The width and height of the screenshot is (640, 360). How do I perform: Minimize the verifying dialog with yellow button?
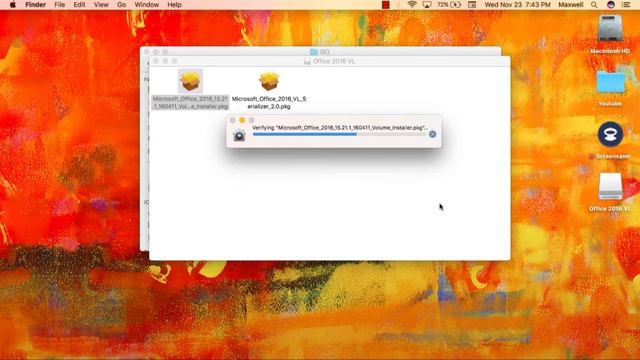click(242, 120)
